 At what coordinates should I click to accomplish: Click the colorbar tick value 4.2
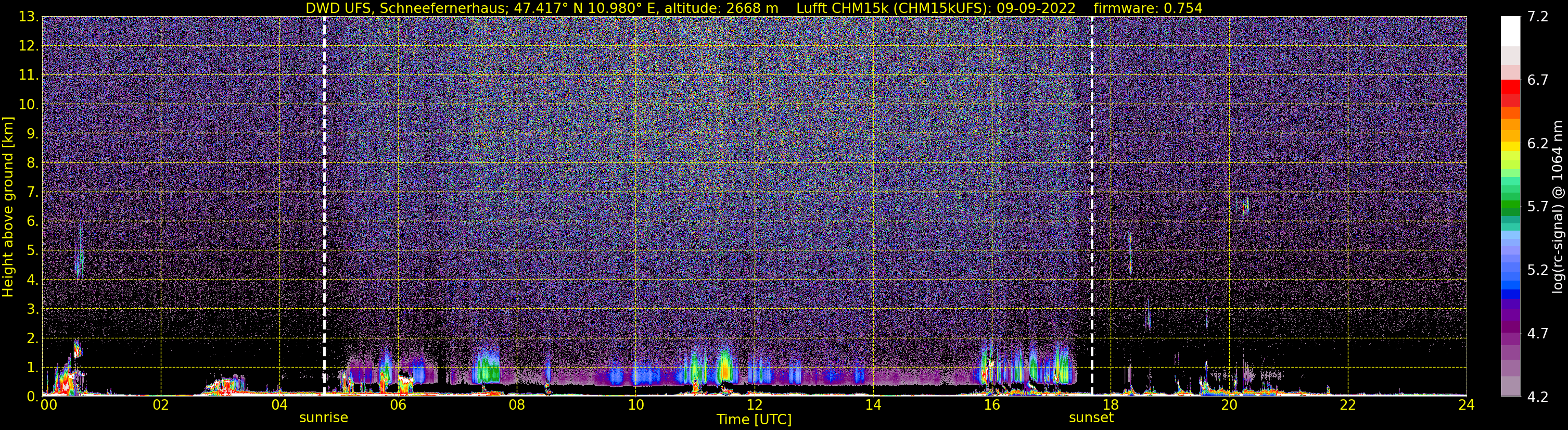[1538, 397]
